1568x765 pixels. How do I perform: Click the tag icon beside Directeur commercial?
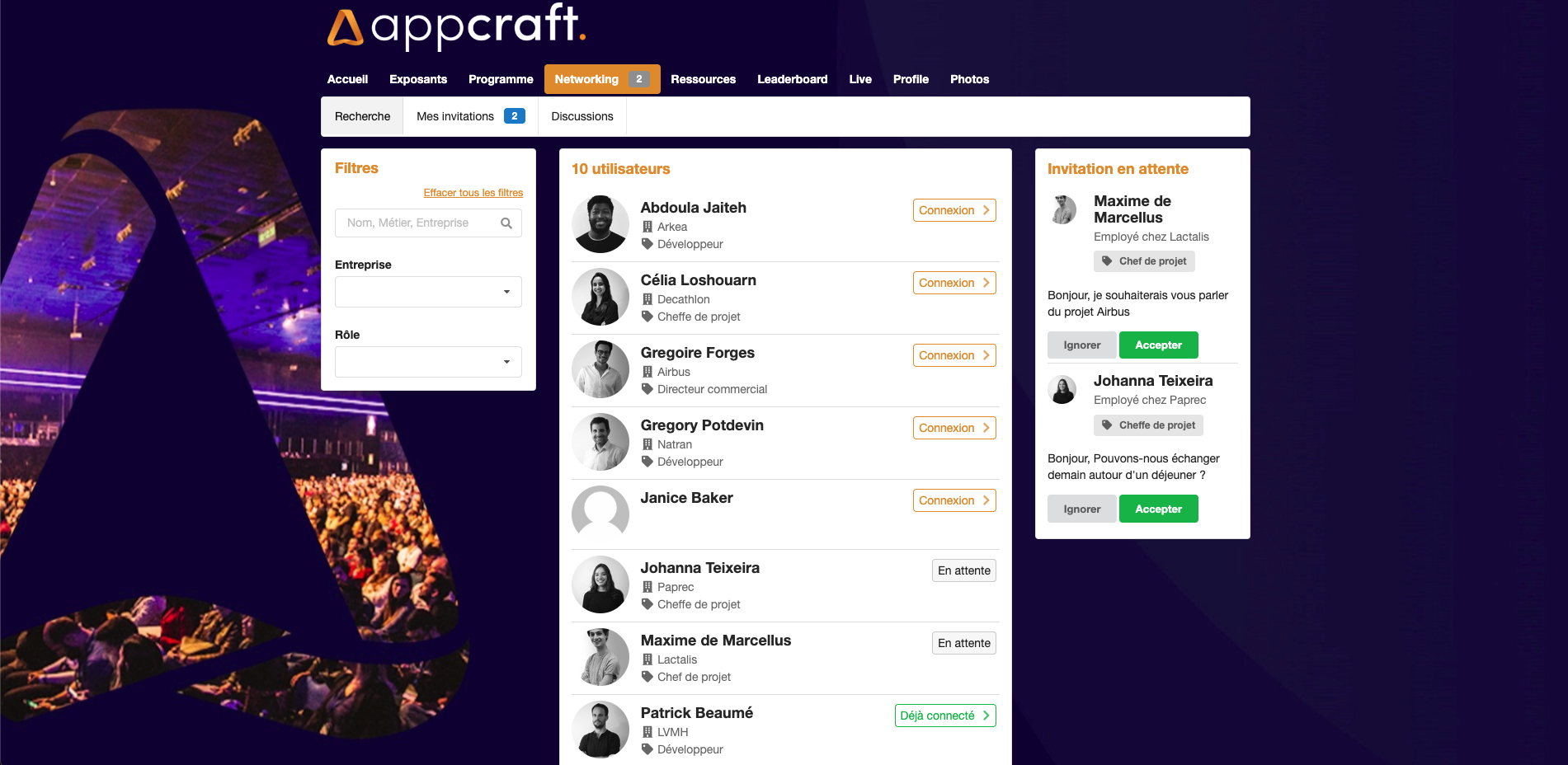(x=647, y=389)
